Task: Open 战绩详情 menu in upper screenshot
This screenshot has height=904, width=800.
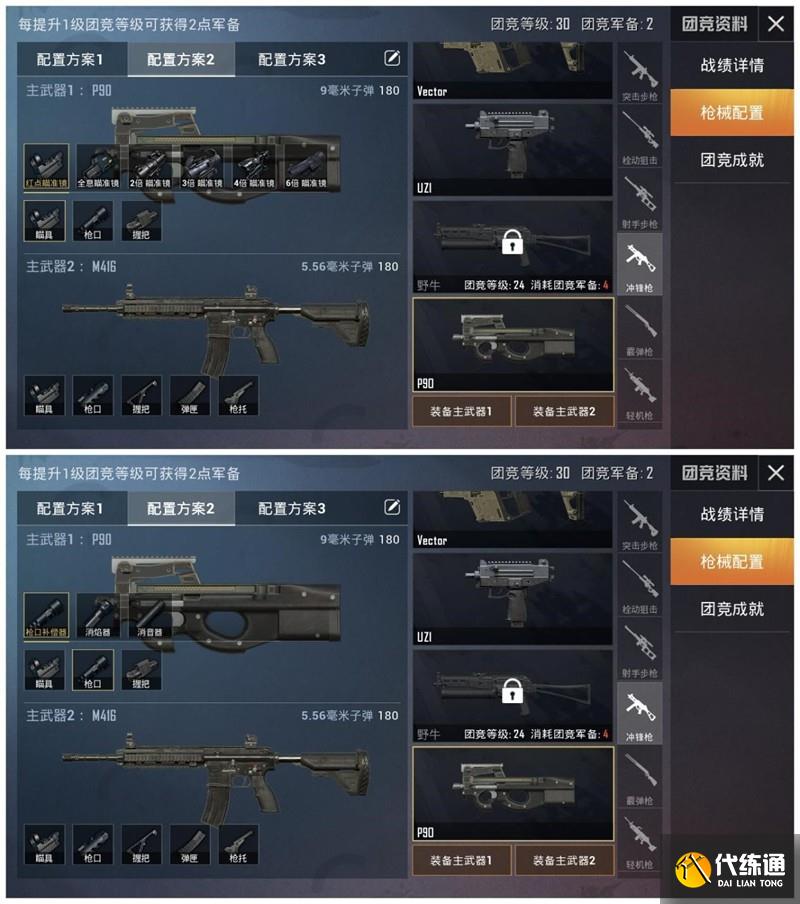Action: [x=732, y=65]
